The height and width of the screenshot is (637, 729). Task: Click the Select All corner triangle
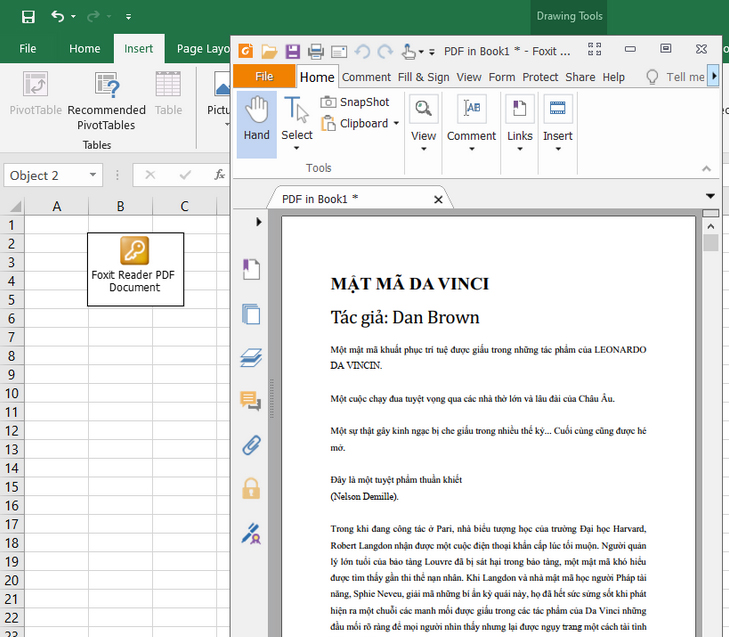click(15, 206)
